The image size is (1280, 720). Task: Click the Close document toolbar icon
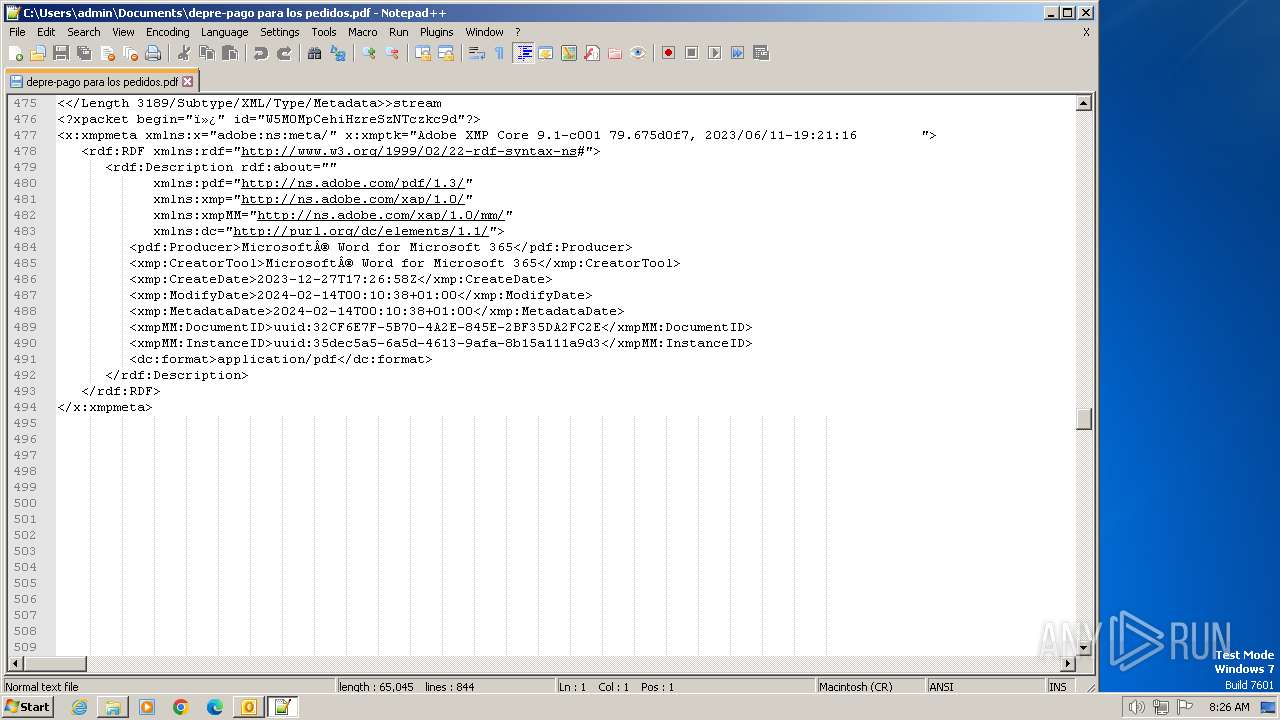pyautogui.click(x=107, y=53)
